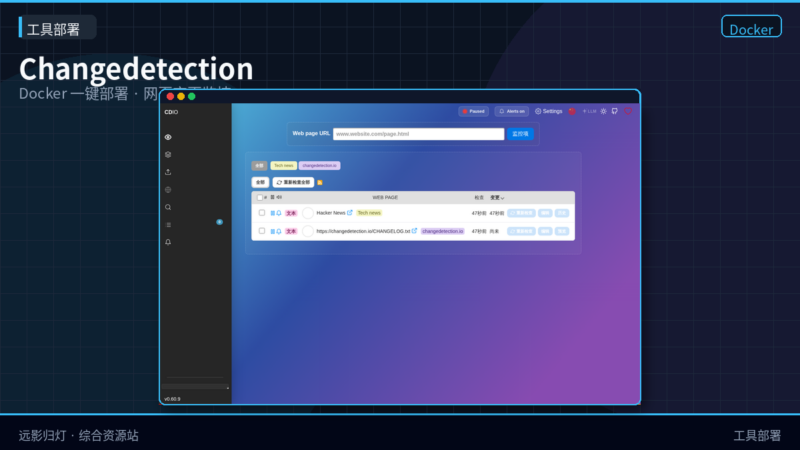Screen dimensions: 800x450
Task: Open external link icon beside CHANGELOG.txt
Action: 414,231
